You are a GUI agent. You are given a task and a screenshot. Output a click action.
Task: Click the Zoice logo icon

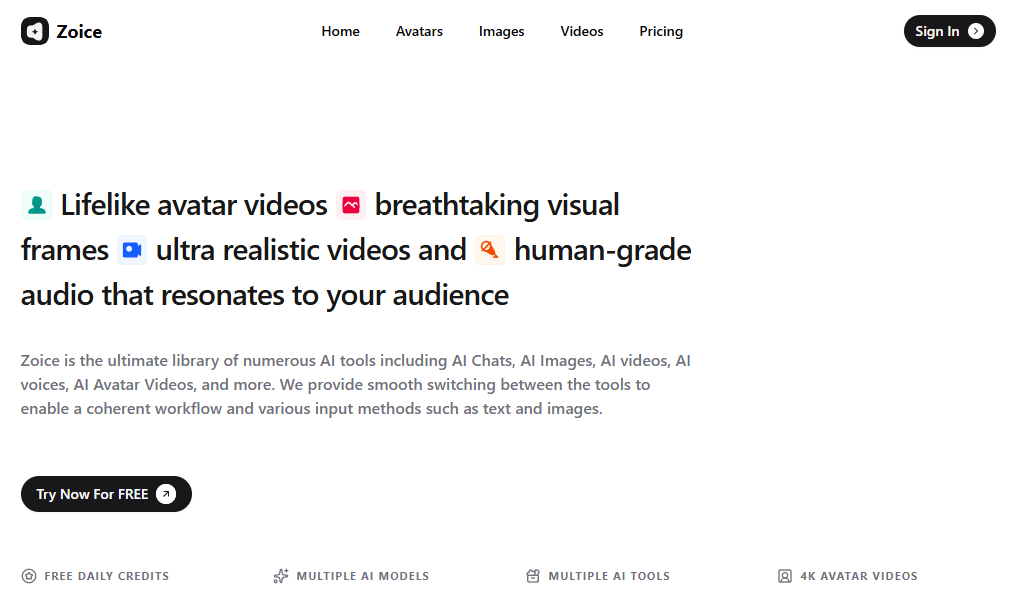click(35, 31)
